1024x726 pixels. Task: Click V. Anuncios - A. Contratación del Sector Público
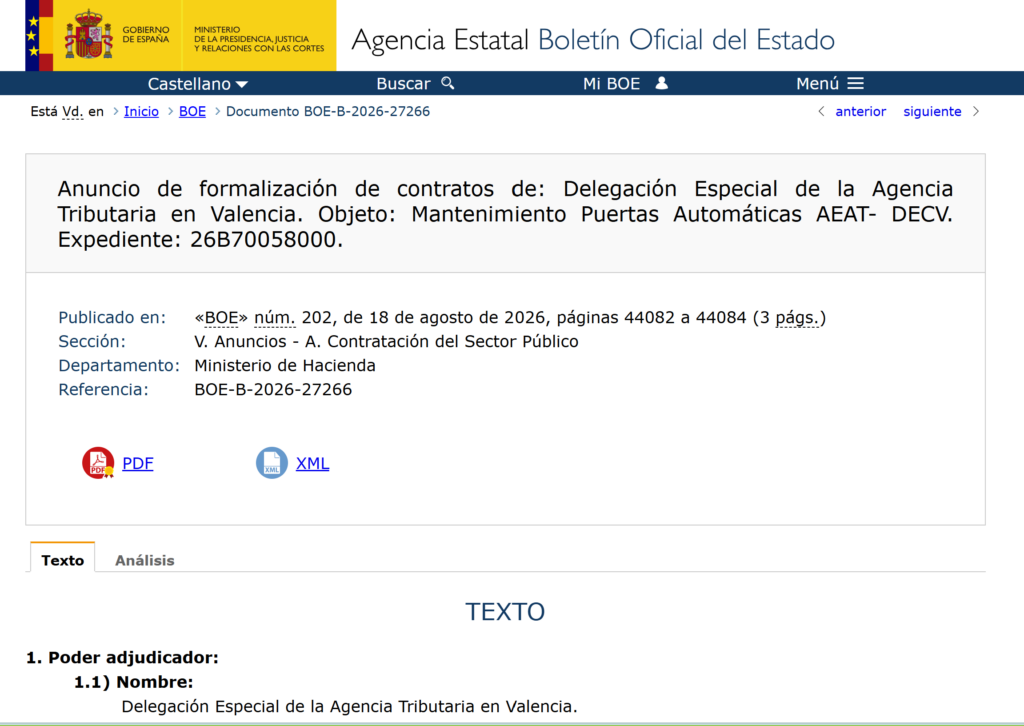point(386,341)
